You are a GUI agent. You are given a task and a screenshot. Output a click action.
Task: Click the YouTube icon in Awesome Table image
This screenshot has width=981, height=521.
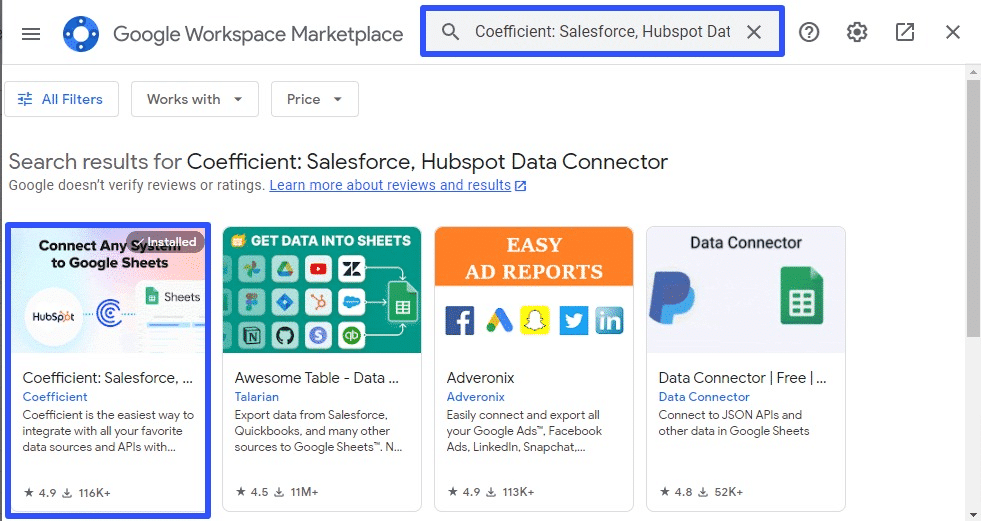click(318, 270)
